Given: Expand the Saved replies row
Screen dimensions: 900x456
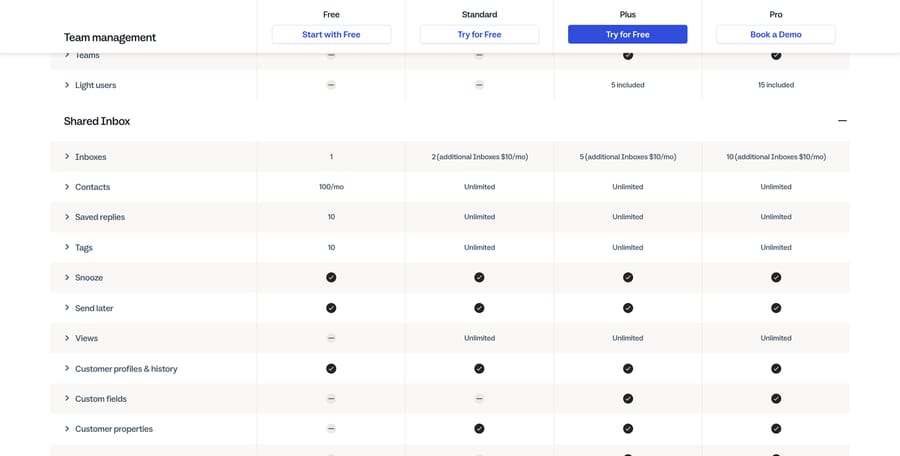Looking at the screenshot, I should [x=67, y=217].
